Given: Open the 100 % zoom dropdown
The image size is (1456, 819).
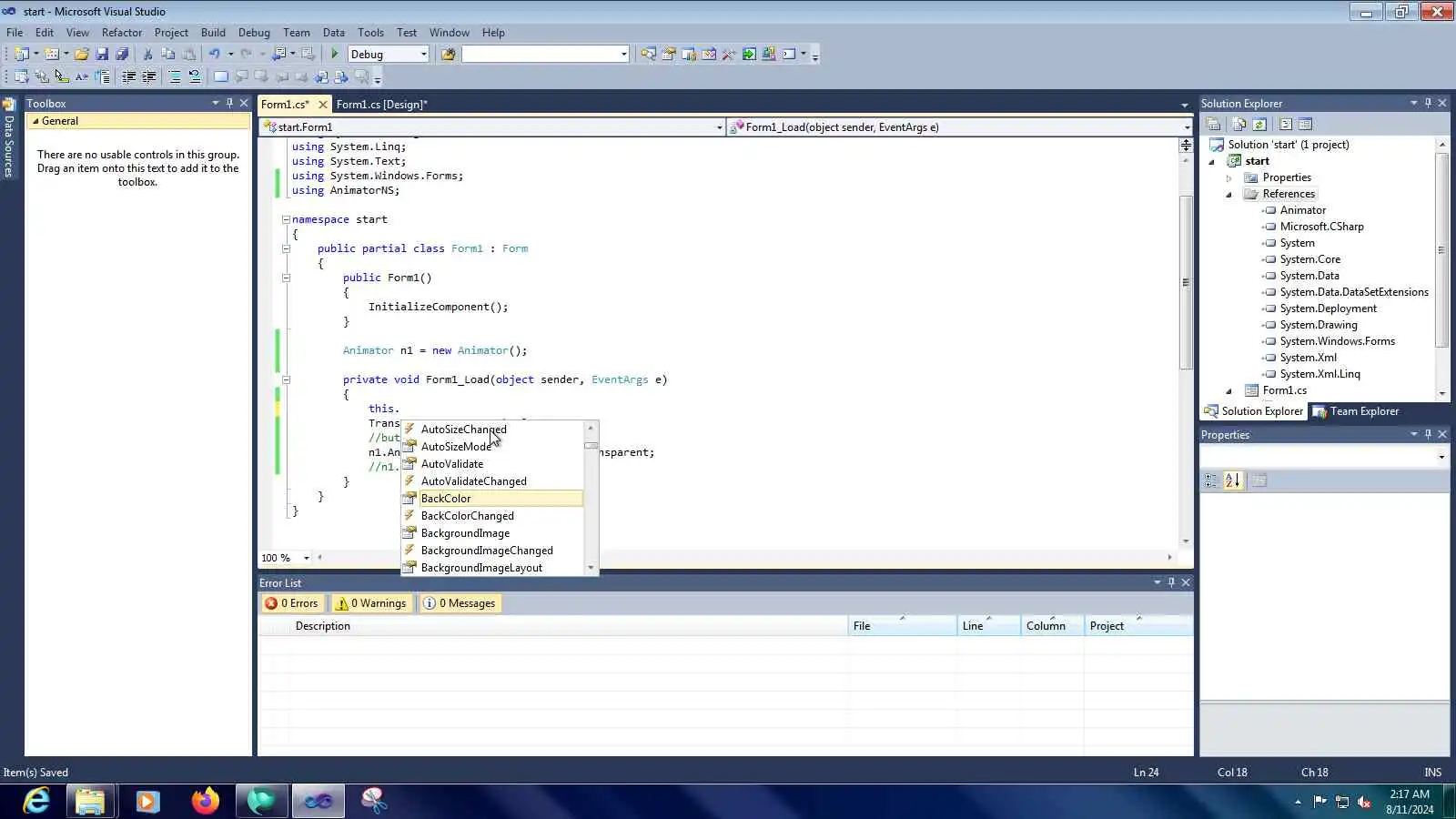Looking at the screenshot, I should pyautogui.click(x=306, y=558).
